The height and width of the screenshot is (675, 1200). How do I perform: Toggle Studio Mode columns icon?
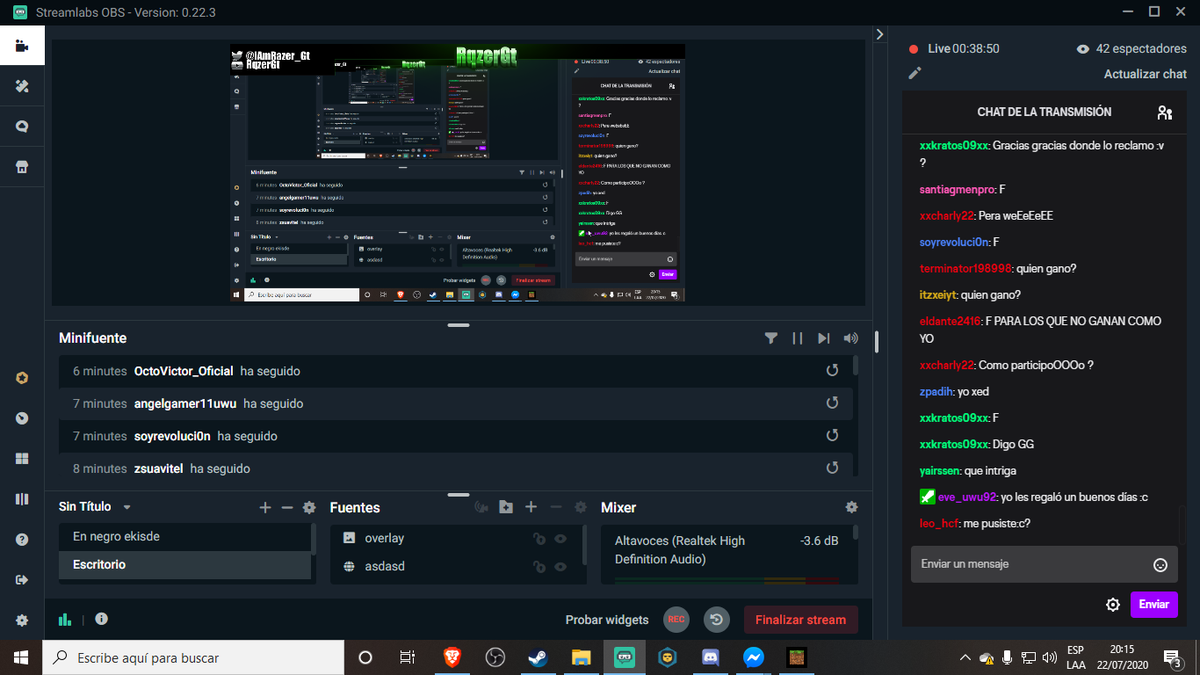pos(22,499)
